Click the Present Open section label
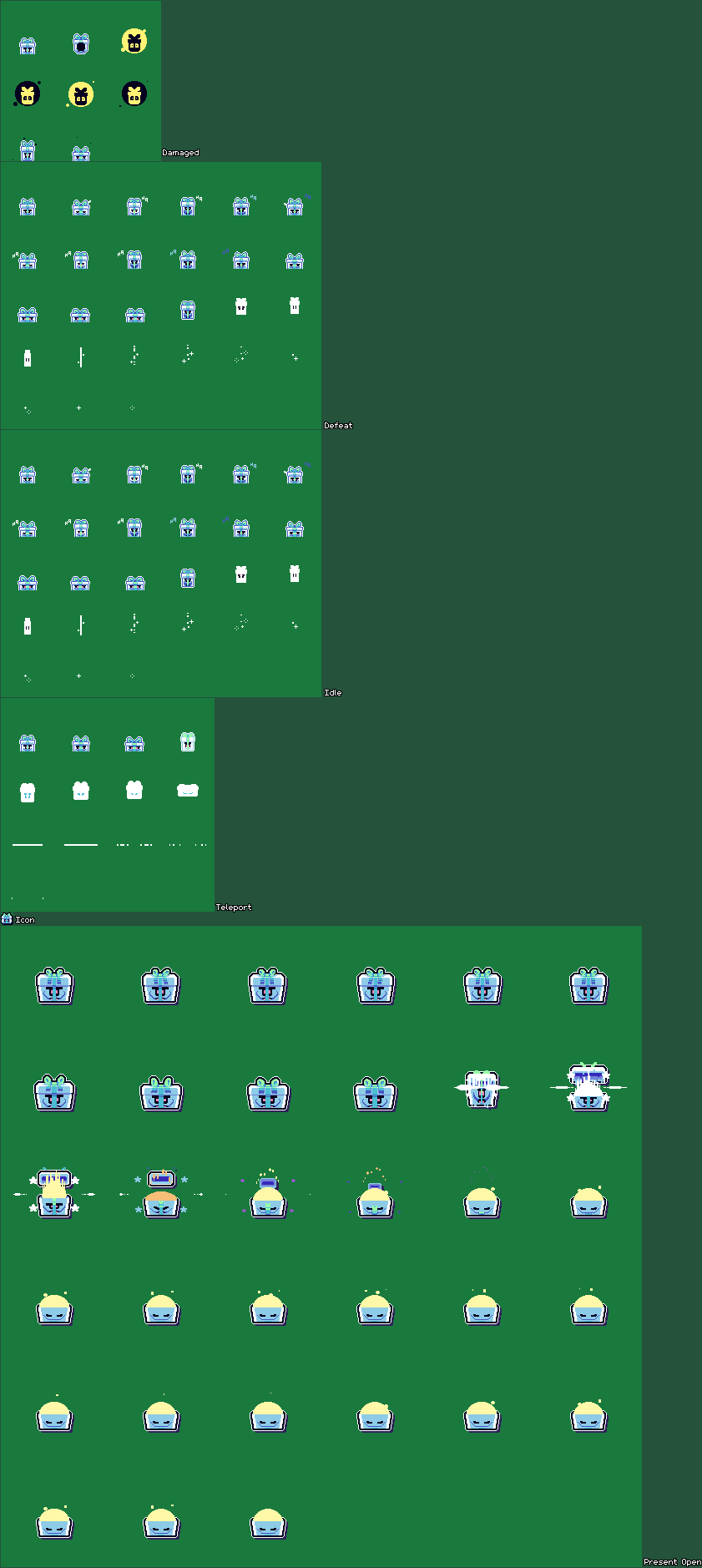This screenshot has width=702, height=1568. pyautogui.click(x=672, y=1562)
